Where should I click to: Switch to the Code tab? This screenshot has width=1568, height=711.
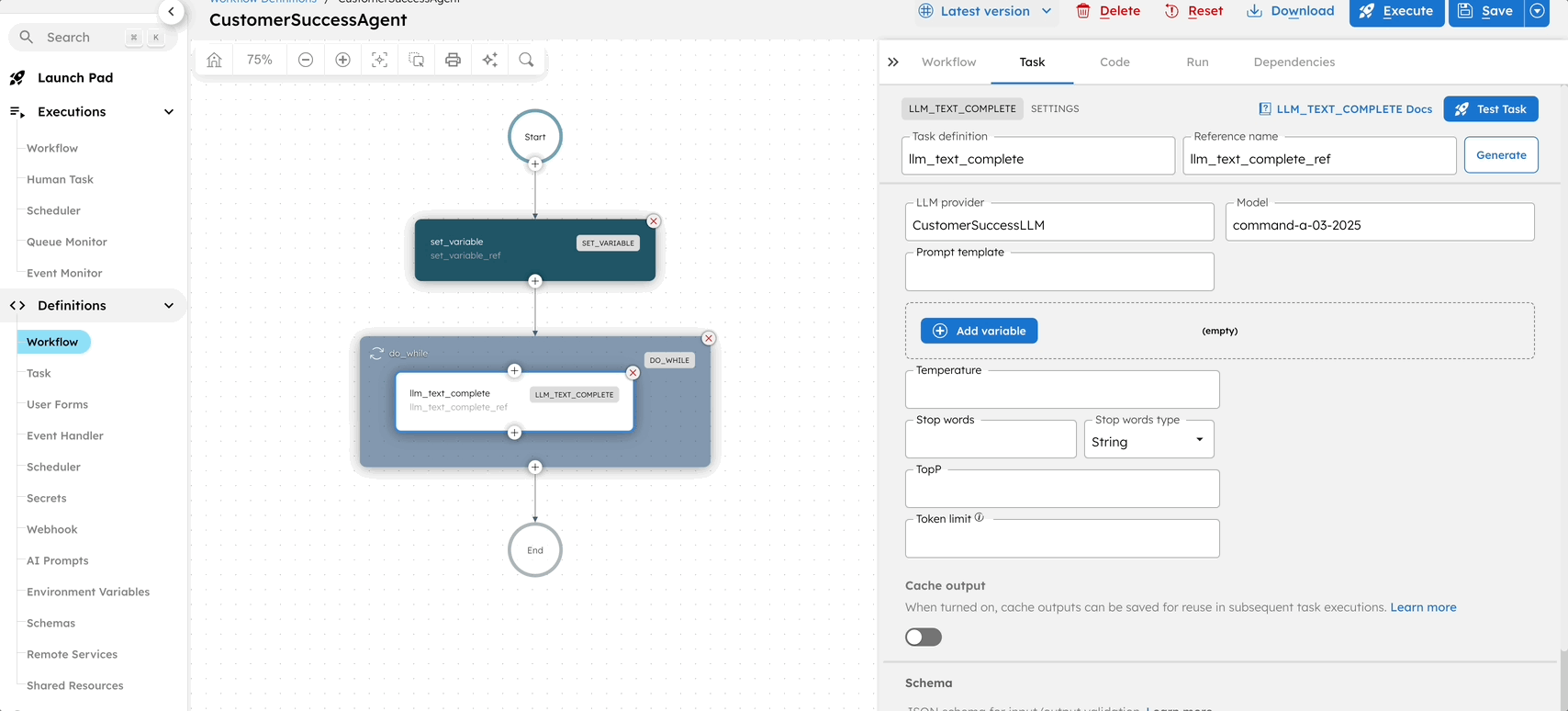click(x=1114, y=62)
